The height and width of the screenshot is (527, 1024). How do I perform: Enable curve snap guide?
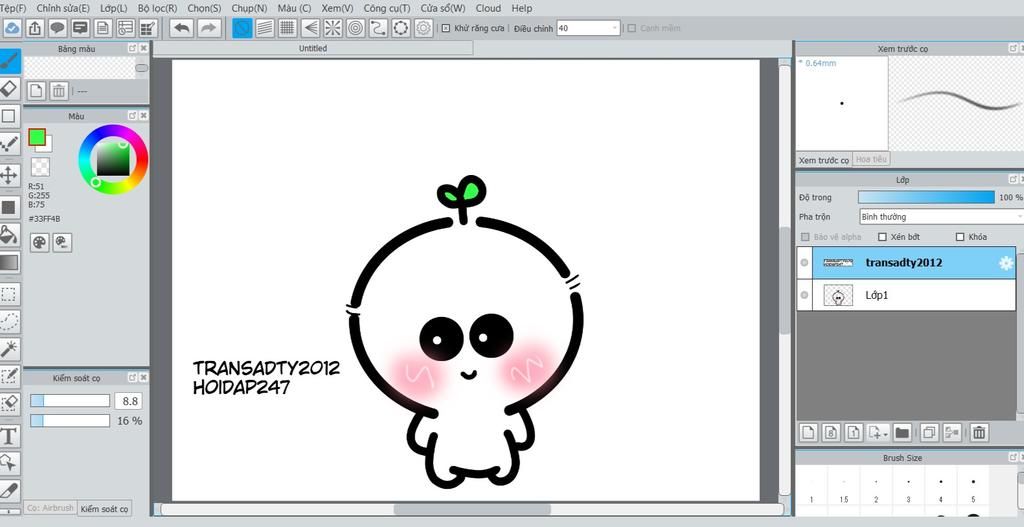[378, 28]
